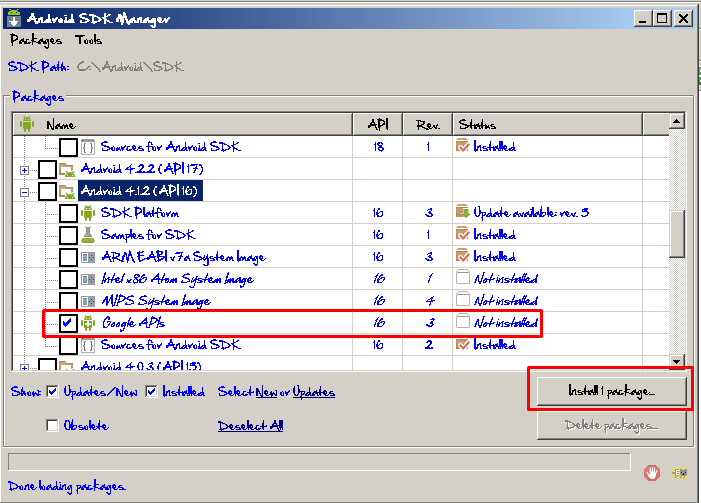Select the Android 4.1.2 (API 16) tree row
701x503 pixels.
pos(140,191)
